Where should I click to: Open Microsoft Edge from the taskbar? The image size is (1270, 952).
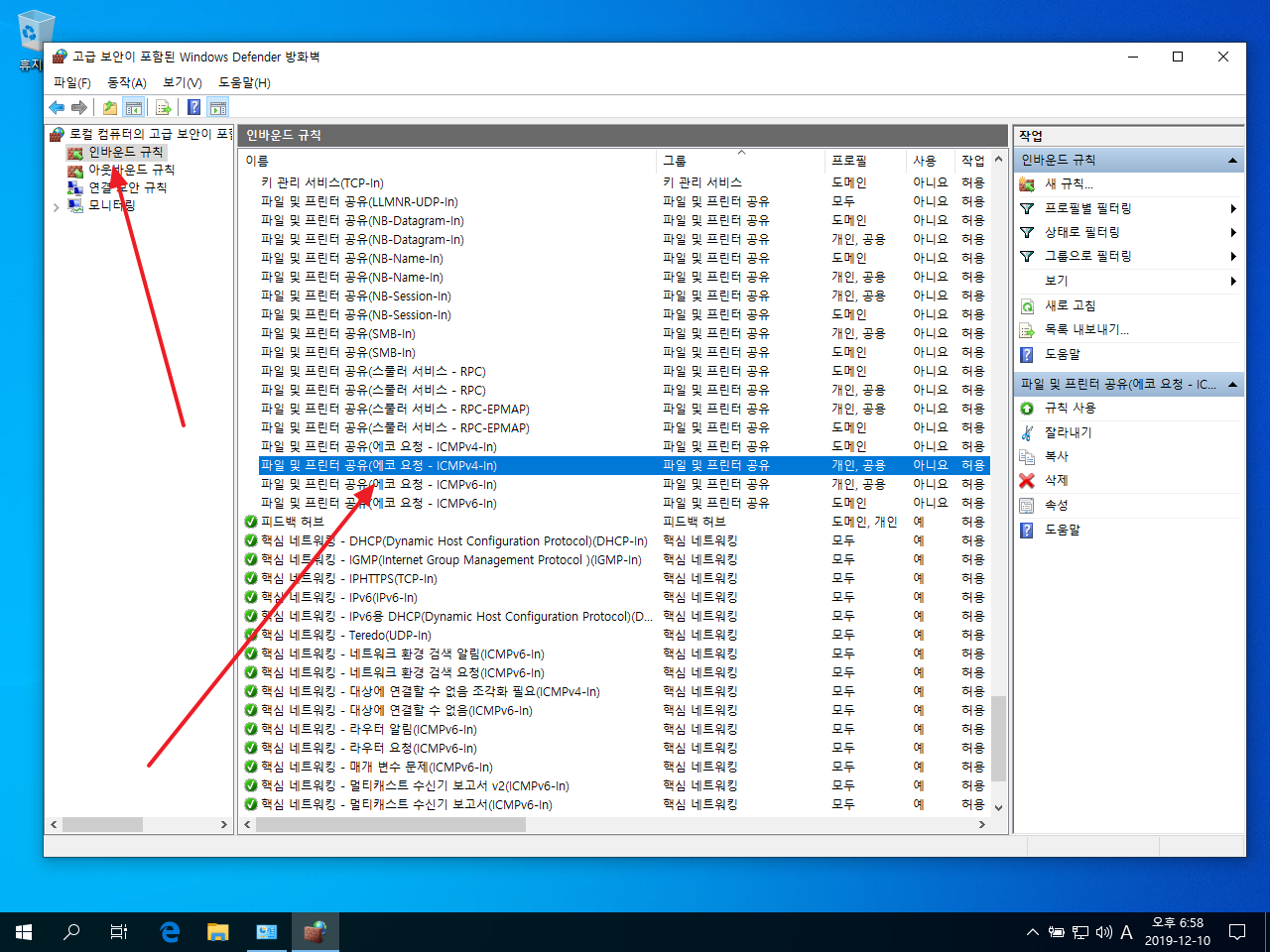click(x=170, y=932)
